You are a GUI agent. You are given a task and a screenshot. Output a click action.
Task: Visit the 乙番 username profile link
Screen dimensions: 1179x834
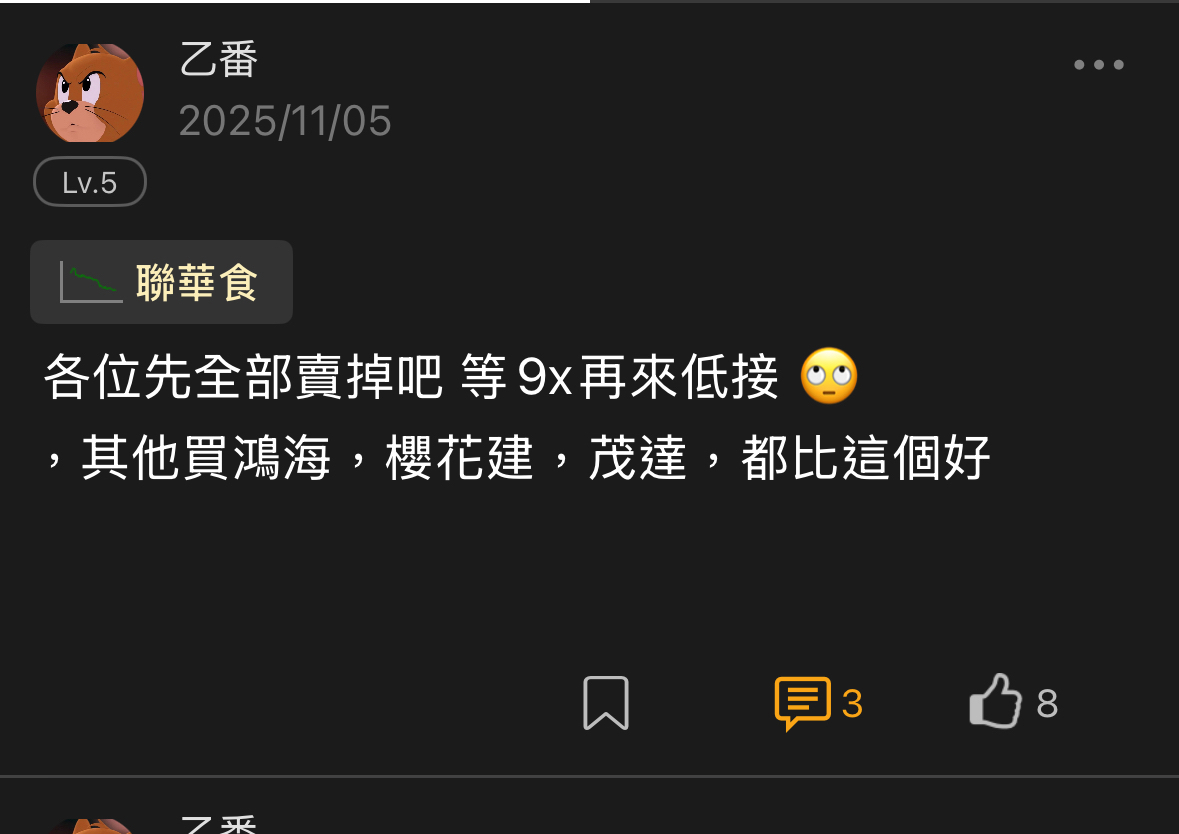(x=219, y=59)
